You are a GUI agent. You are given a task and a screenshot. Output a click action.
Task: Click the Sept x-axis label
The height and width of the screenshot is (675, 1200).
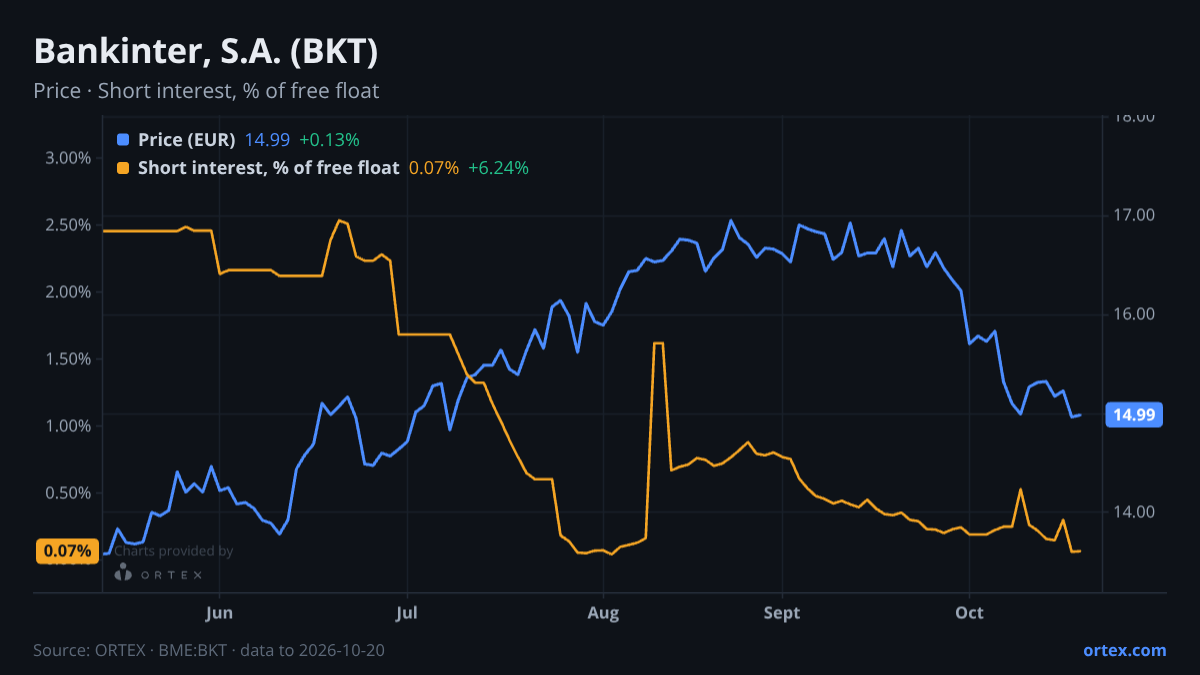point(782,613)
